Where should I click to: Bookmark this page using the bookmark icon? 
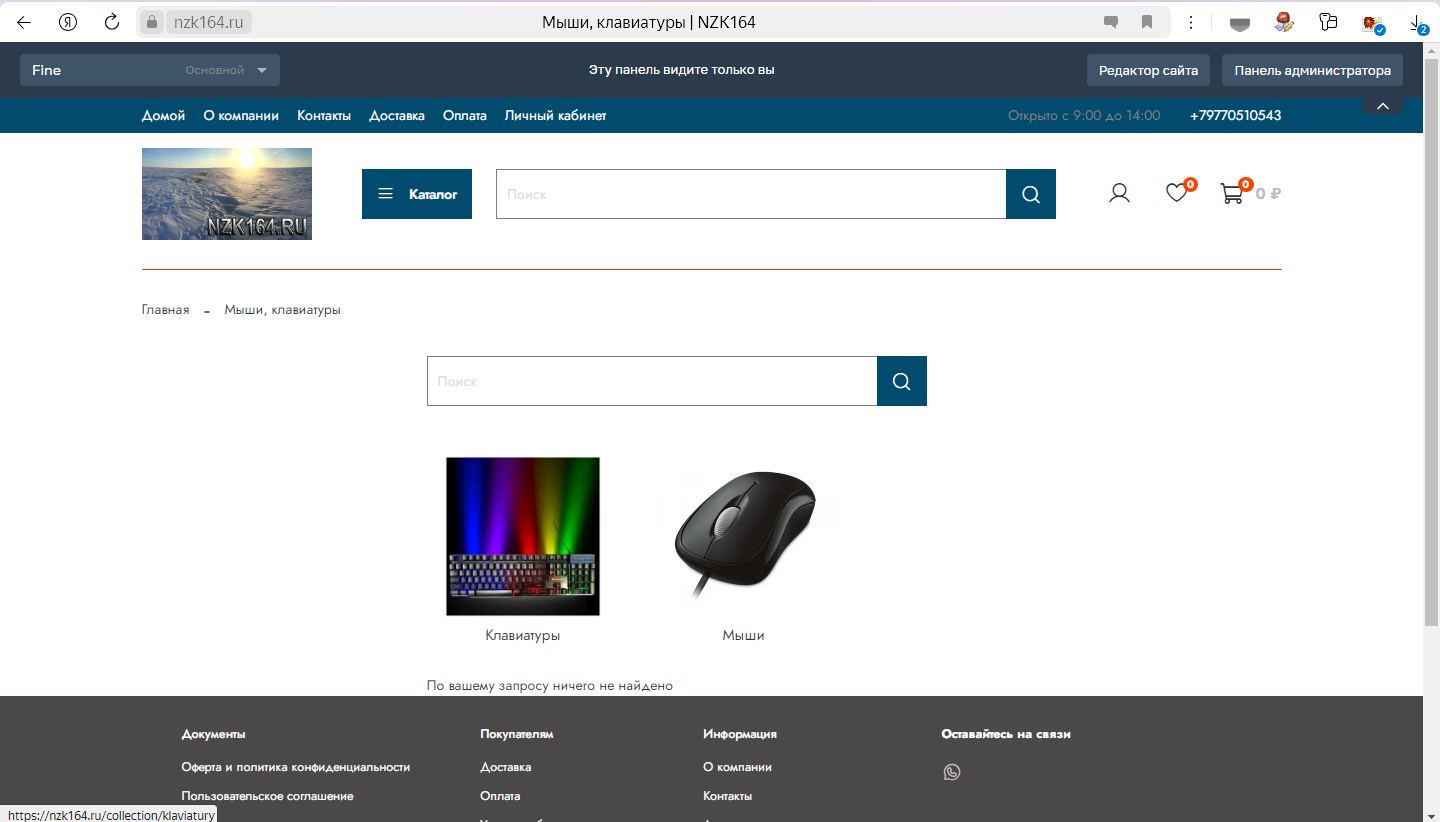[1147, 22]
